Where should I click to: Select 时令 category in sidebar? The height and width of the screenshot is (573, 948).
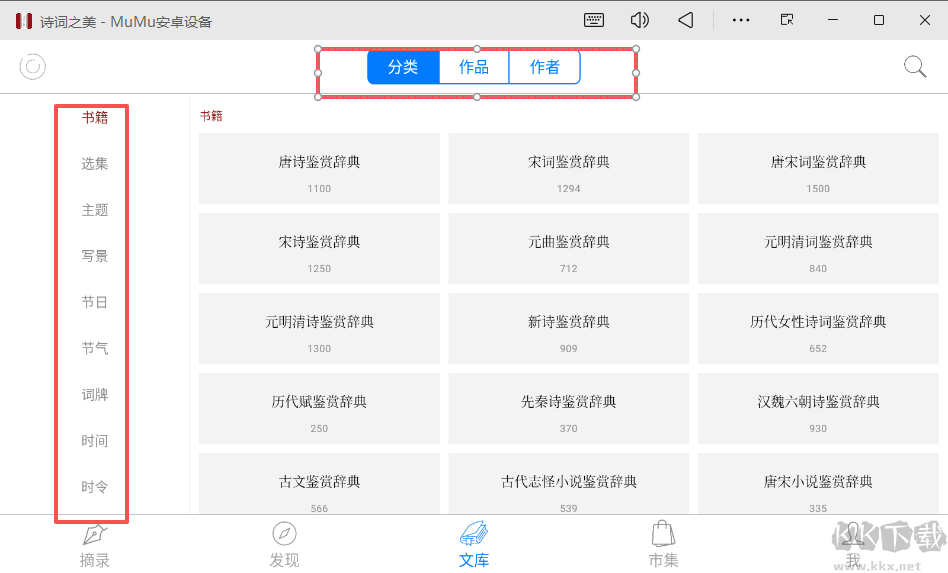tap(95, 487)
